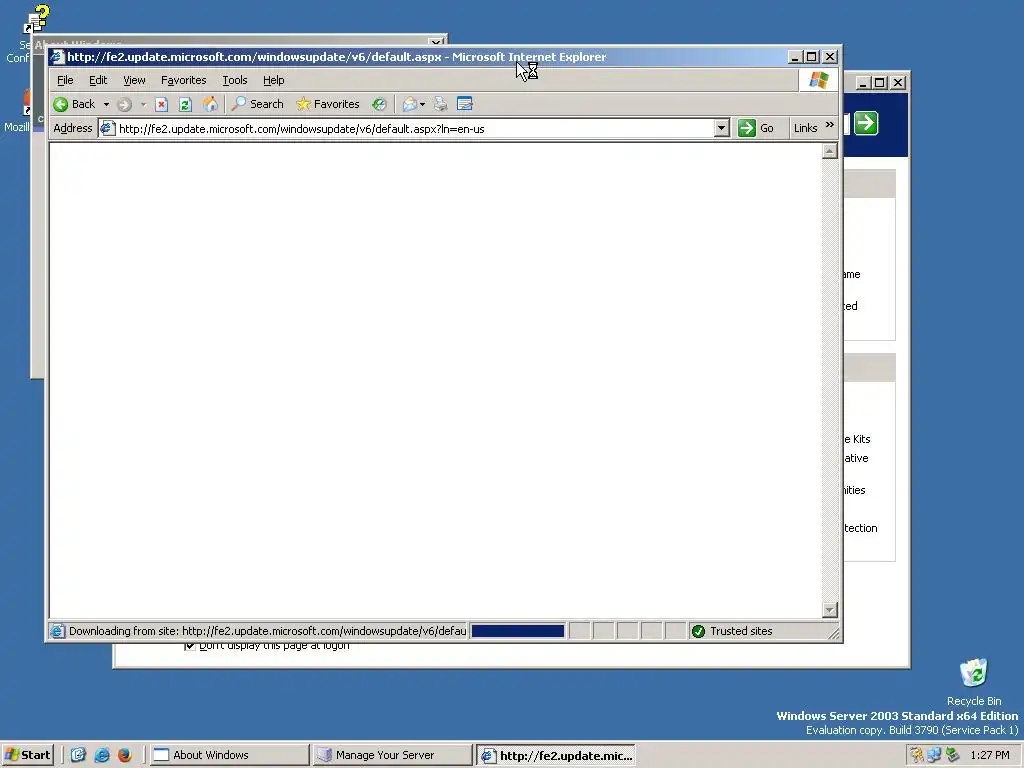Viewport: 1024px width, 768px height.
Task: Click the vertical scrollbar up arrow
Action: click(829, 152)
